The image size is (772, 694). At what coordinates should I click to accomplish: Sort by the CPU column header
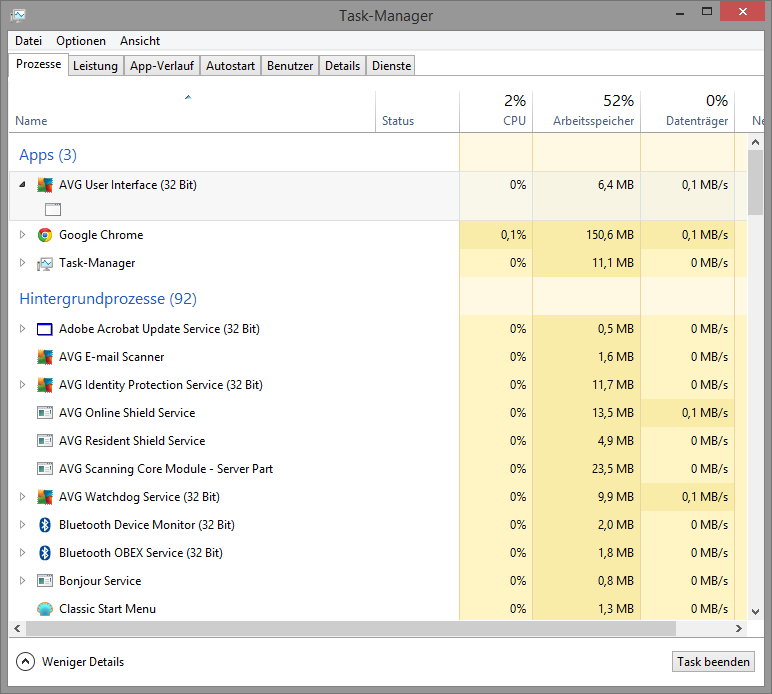[496, 112]
